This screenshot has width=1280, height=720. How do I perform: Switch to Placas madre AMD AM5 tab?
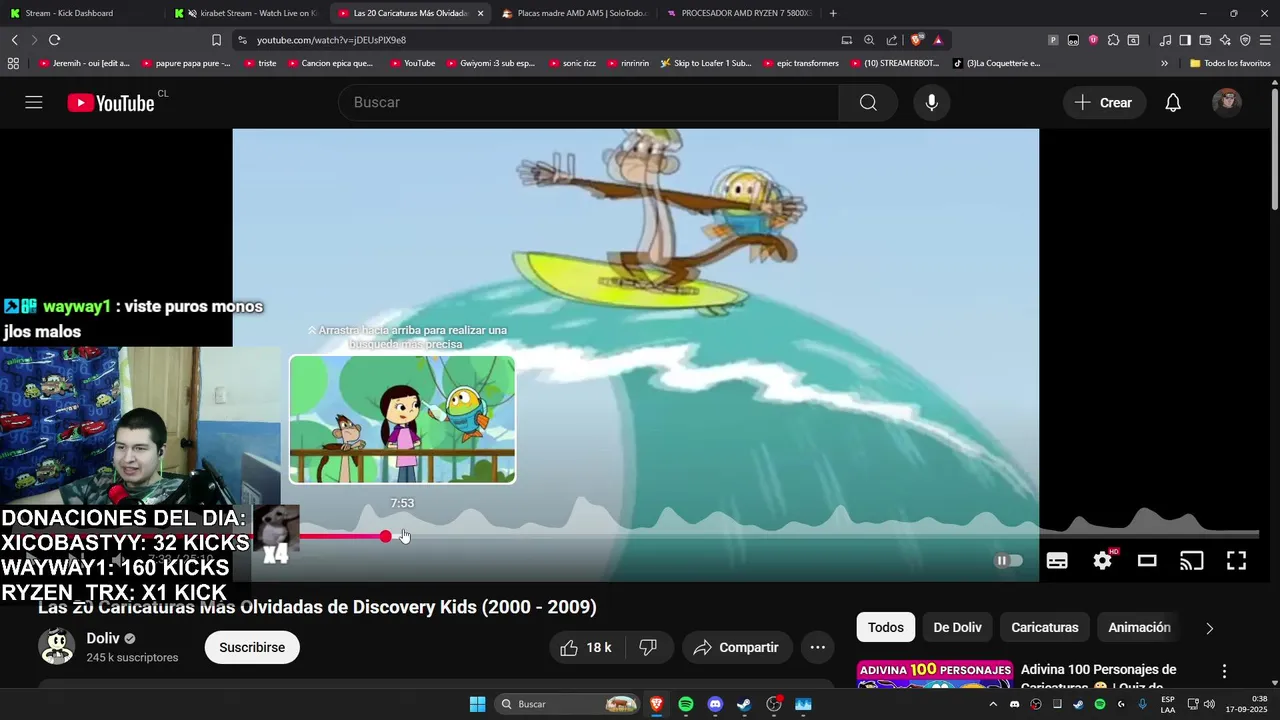click(575, 13)
